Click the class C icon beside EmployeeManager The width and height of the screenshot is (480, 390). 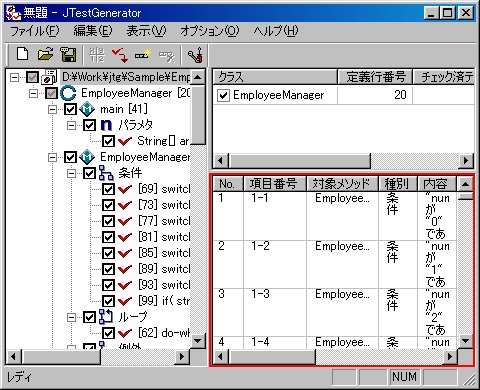(68, 93)
